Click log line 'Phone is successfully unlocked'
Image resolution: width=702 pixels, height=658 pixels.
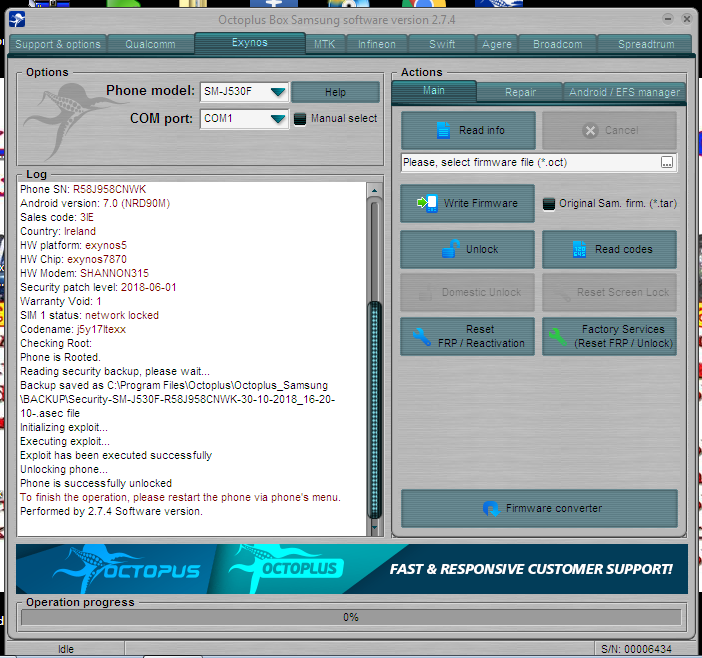96,483
